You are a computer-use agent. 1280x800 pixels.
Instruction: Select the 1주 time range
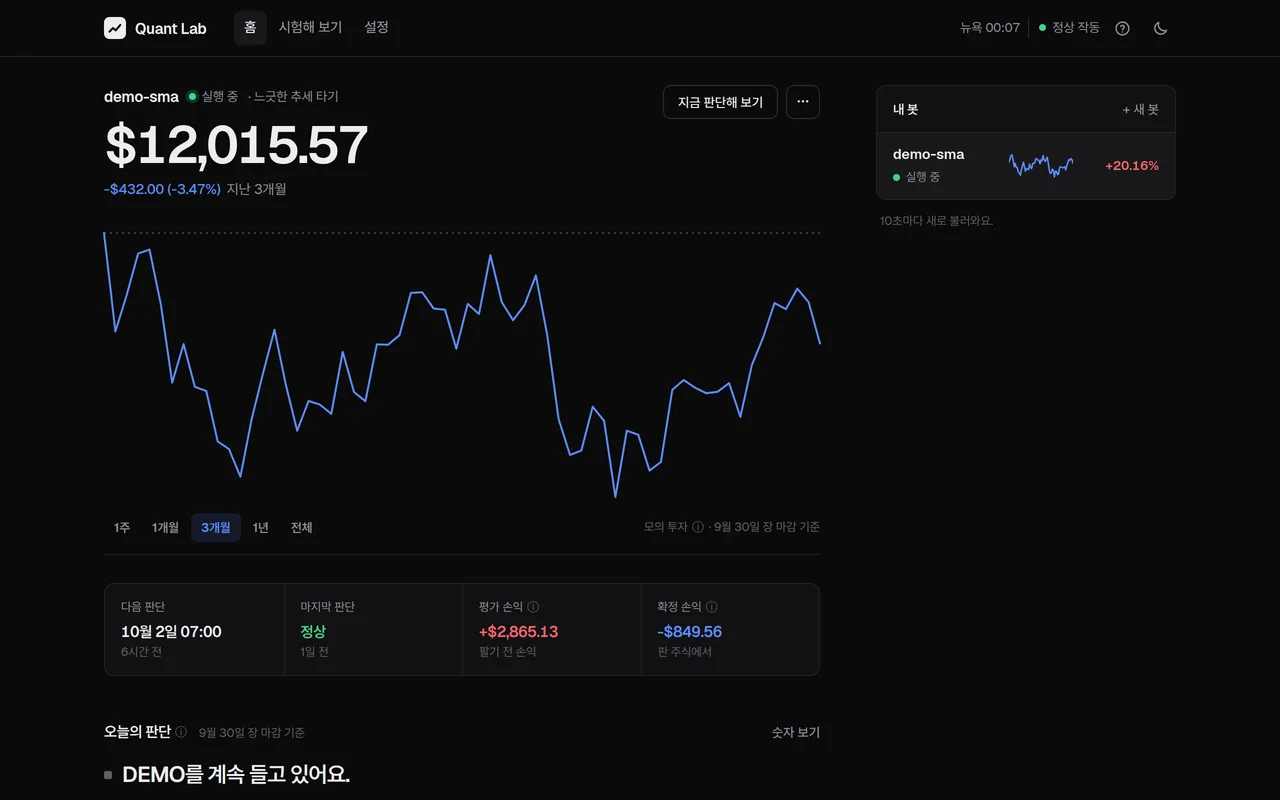(122, 528)
